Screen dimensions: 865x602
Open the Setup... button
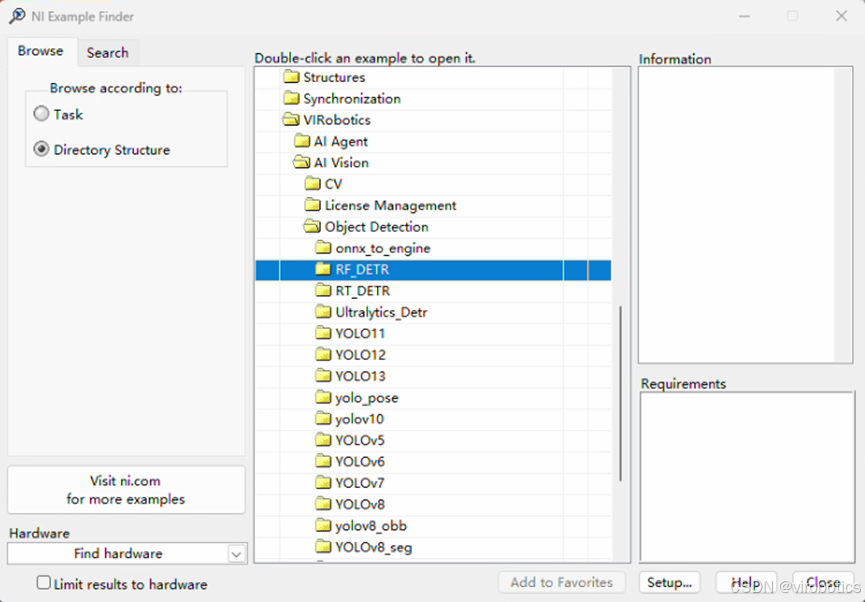pyautogui.click(x=669, y=582)
